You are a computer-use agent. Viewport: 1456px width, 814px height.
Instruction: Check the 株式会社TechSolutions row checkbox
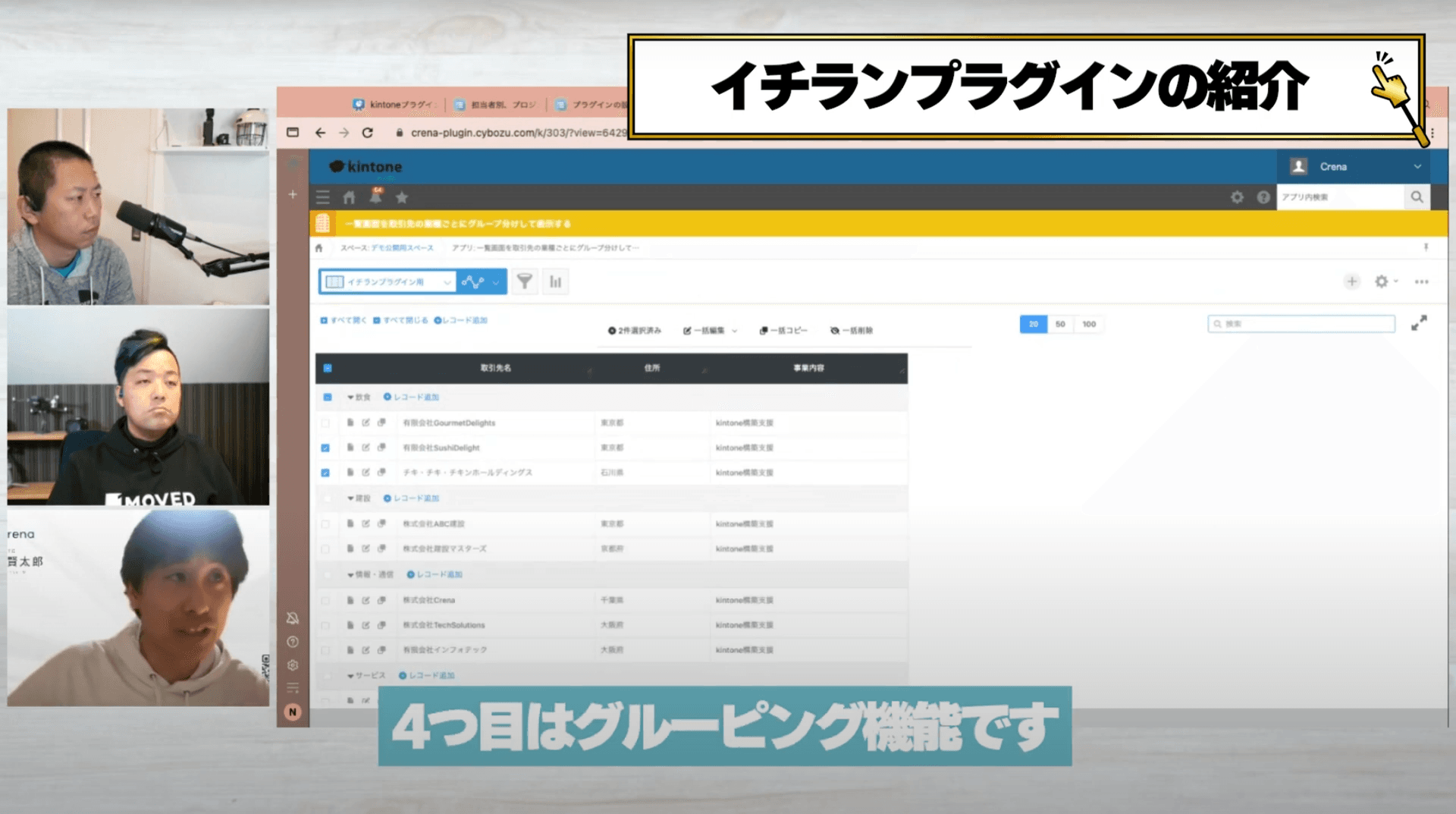325,625
